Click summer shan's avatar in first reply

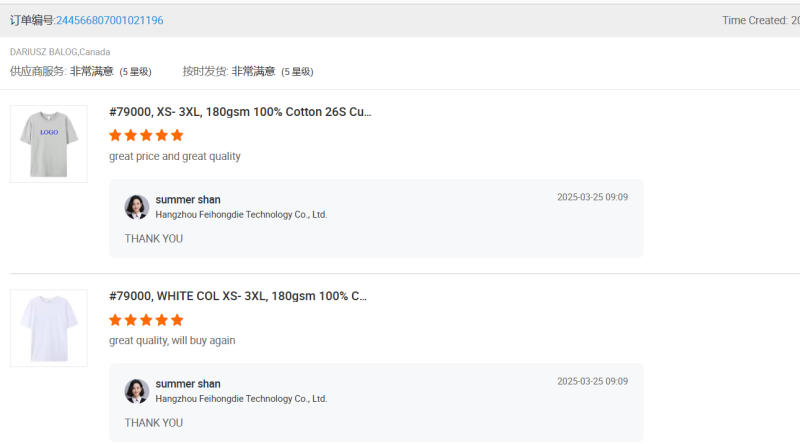tap(136, 207)
